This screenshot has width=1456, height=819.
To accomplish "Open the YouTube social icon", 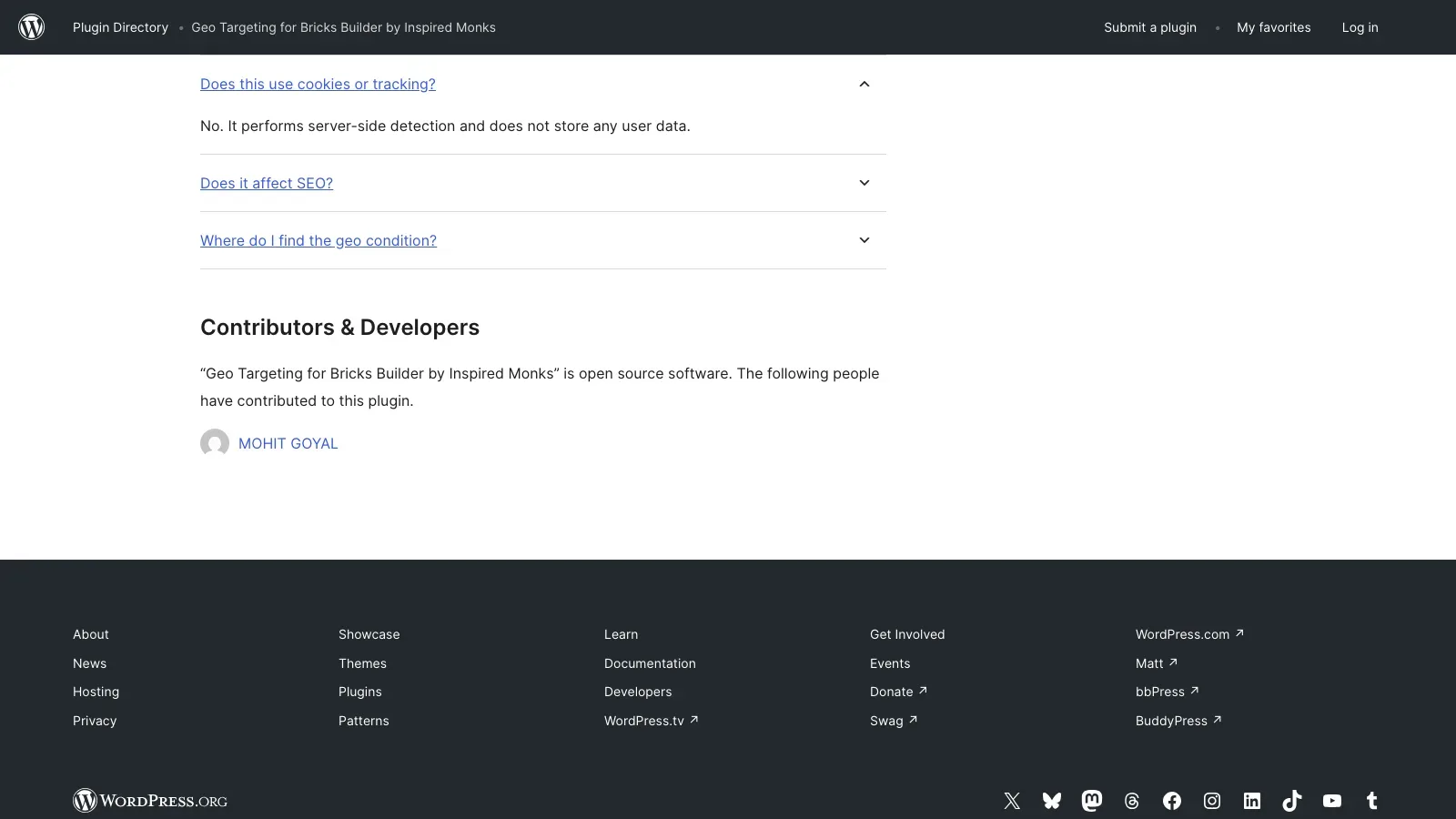I will 1332,801.
